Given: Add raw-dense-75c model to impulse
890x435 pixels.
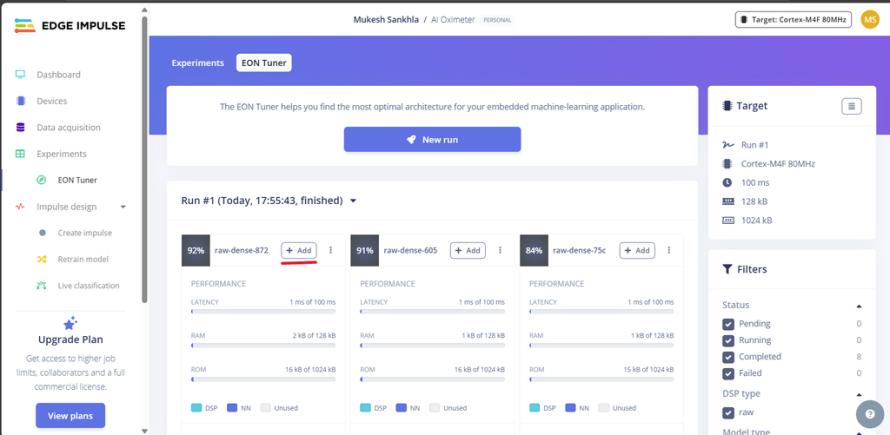Looking at the screenshot, I should pos(637,250).
